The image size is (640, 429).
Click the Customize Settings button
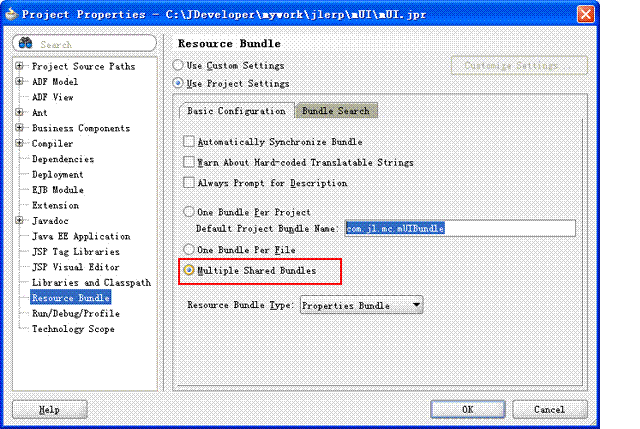tap(519, 65)
